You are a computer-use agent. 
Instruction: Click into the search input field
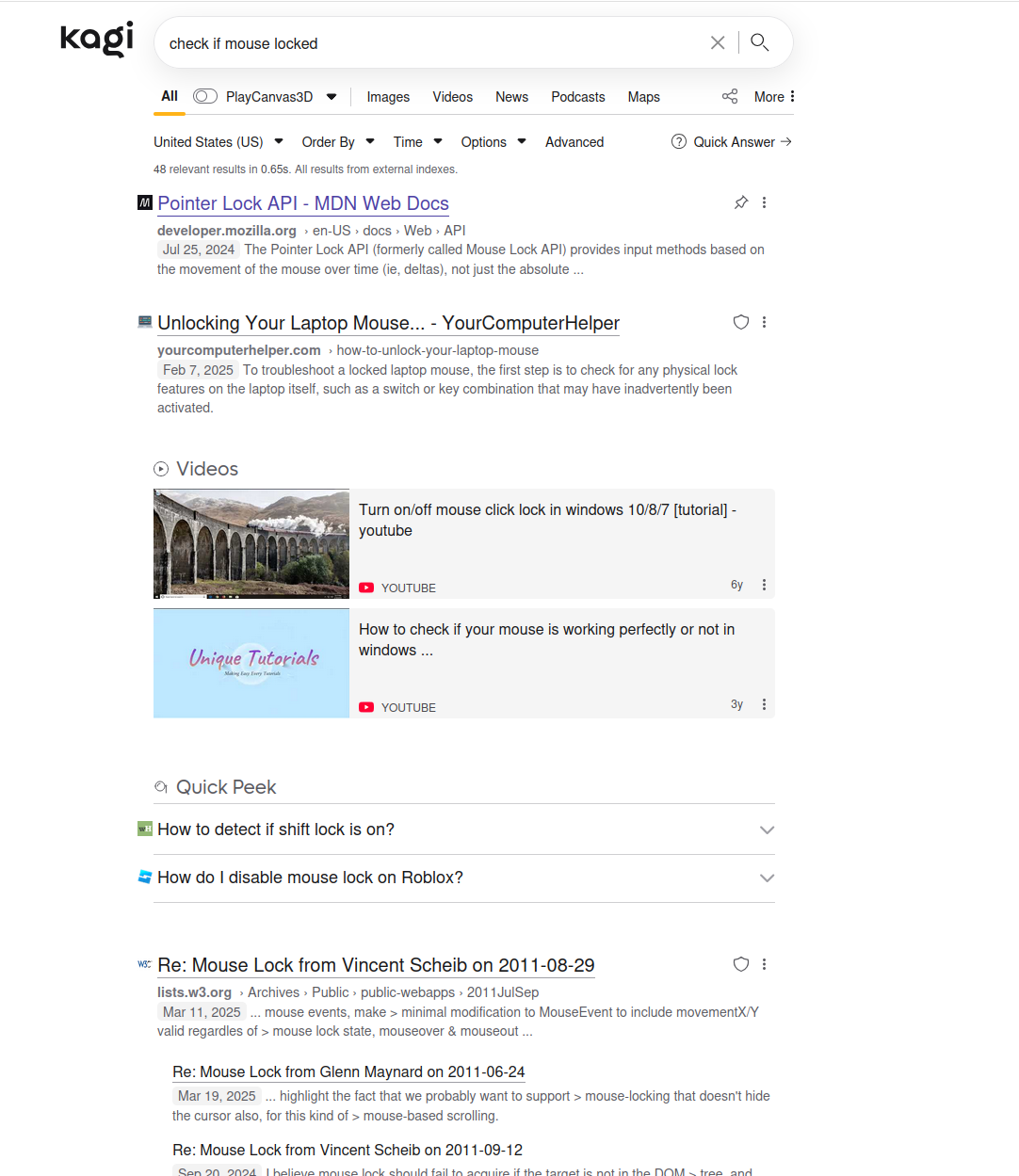(x=424, y=43)
